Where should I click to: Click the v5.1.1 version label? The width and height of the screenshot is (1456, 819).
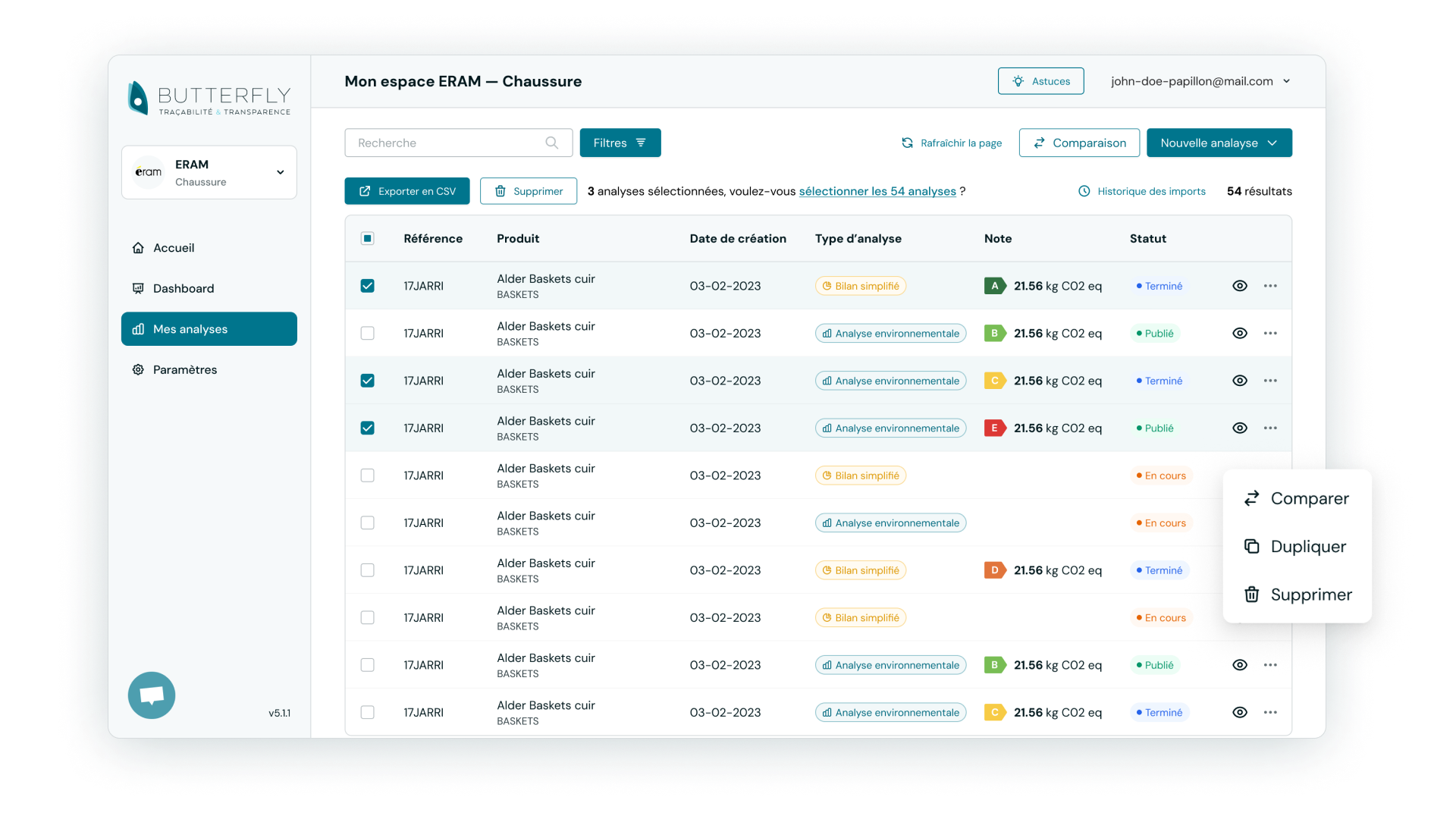[x=280, y=713]
